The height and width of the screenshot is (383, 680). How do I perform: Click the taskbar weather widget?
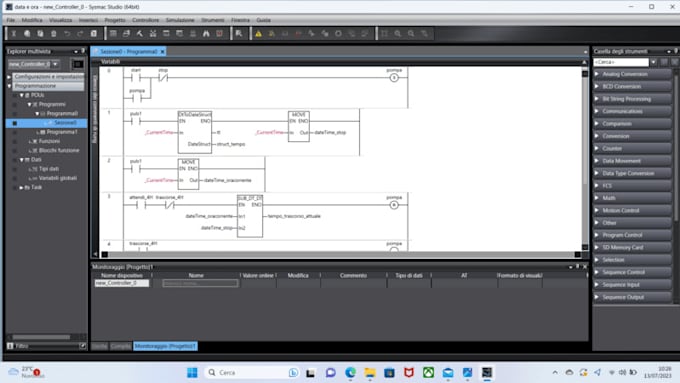click(26, 372)
